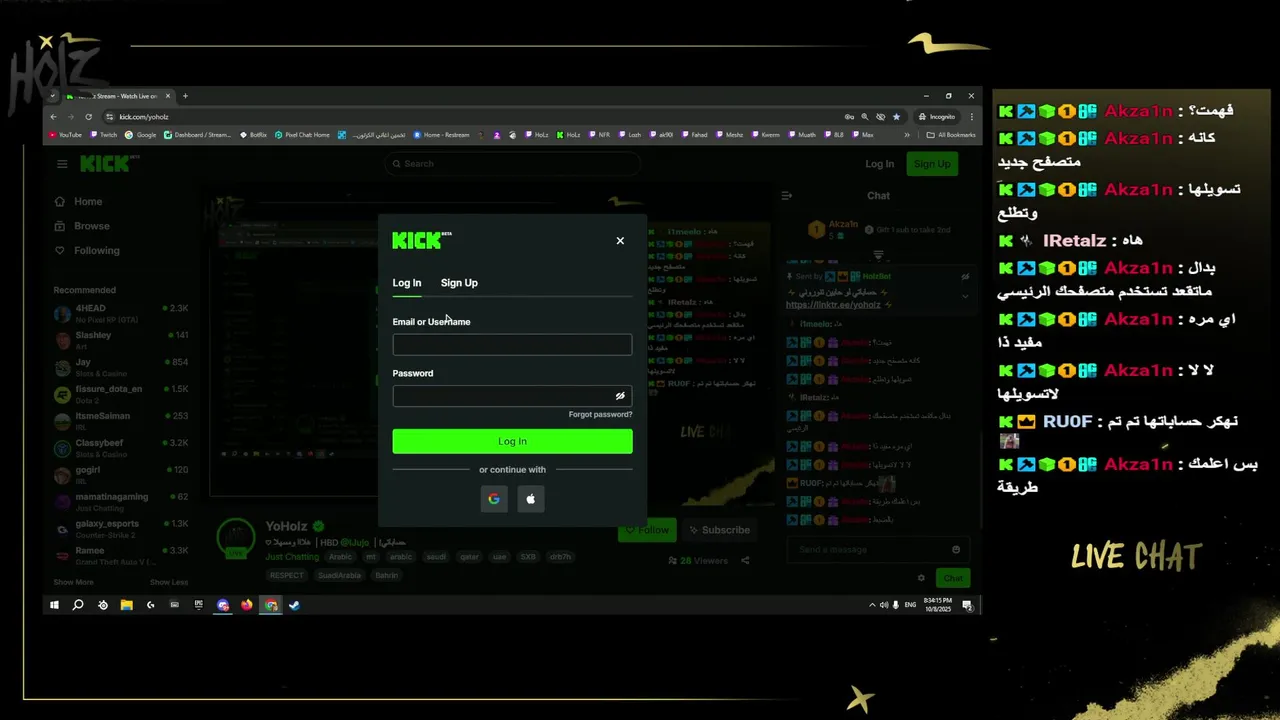This screenshot has width=1280, height=720.
Task: Open recommended channel fissure_dota_en
Action: pos(120,394)
